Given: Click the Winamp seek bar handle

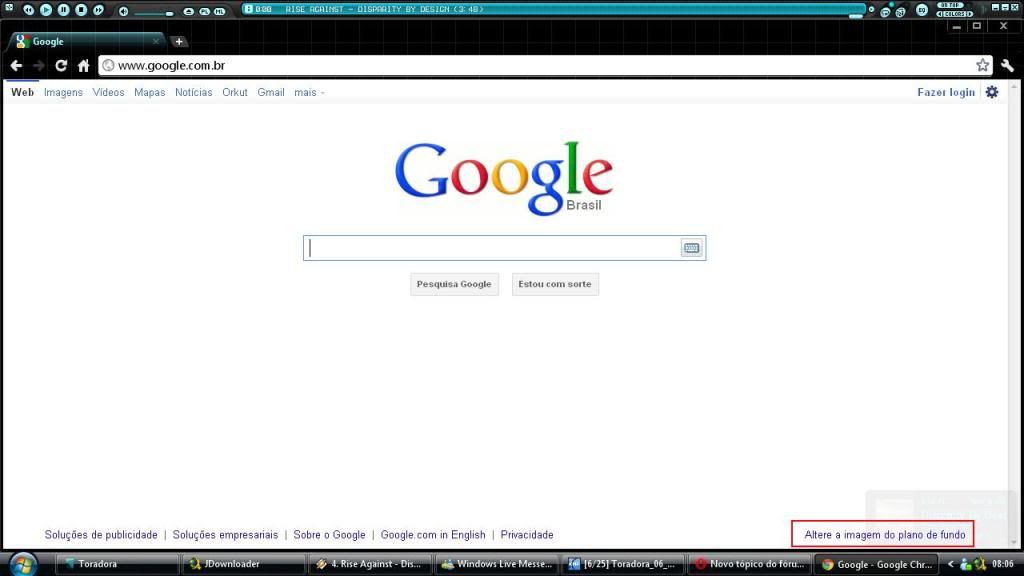Looking at the screenshot, I should (856, 16).
